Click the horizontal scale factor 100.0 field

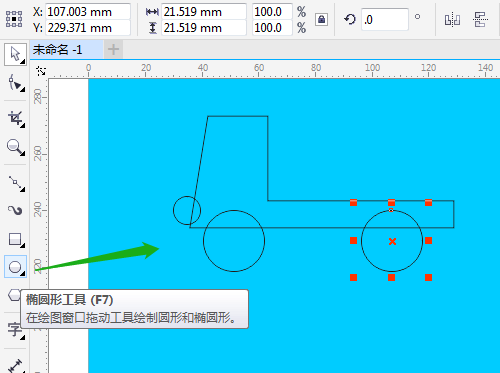pos(272,12)
